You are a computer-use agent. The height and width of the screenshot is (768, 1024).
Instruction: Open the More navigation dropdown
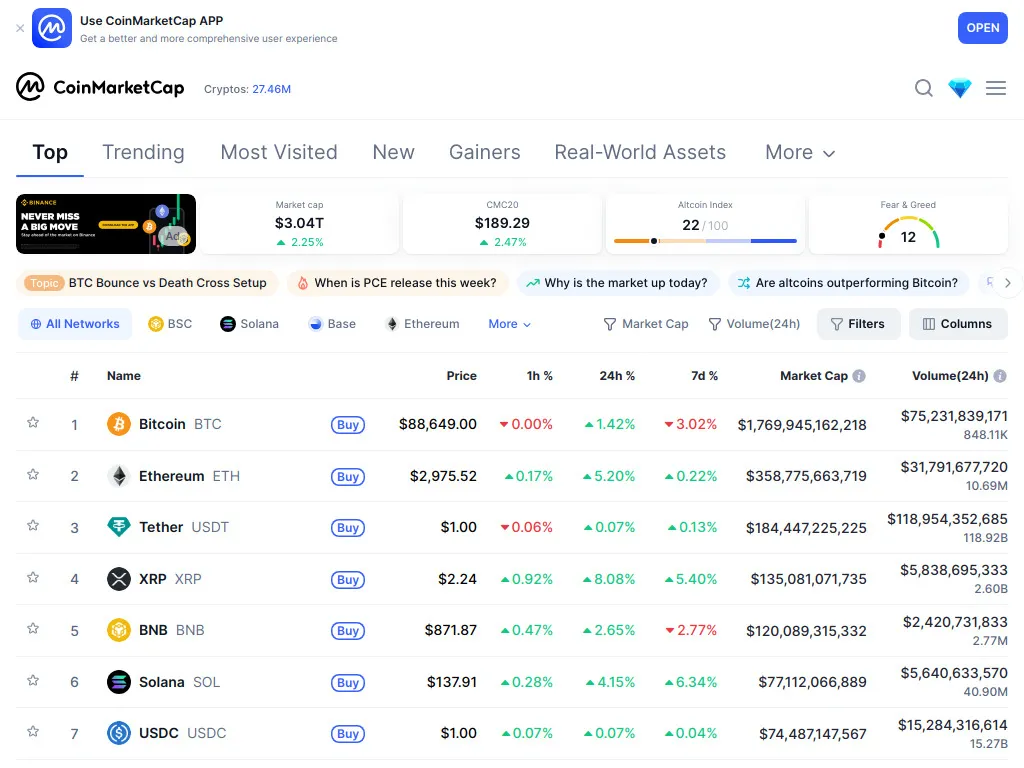click(798, 152)
